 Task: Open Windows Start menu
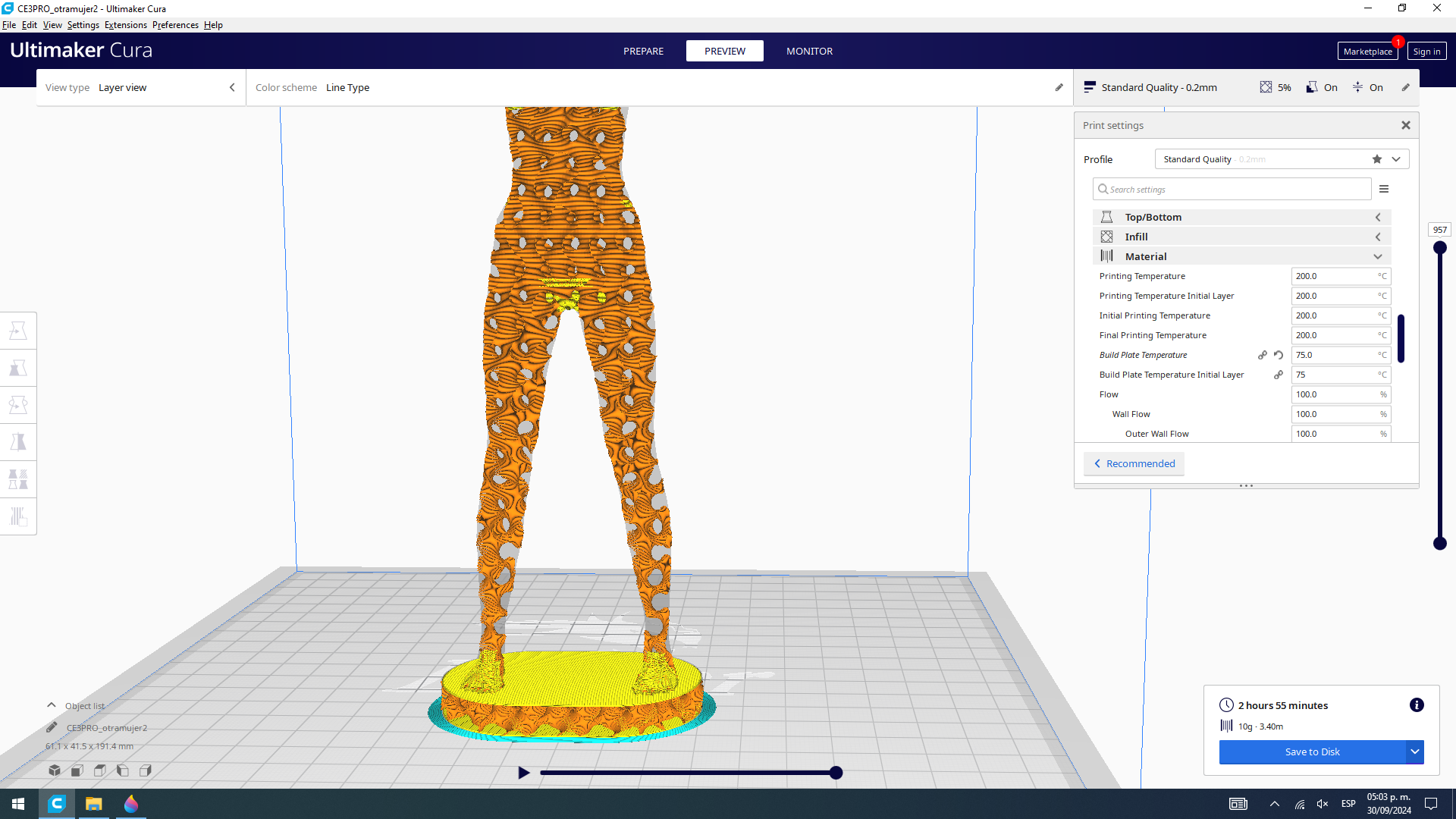pos(18,804)
